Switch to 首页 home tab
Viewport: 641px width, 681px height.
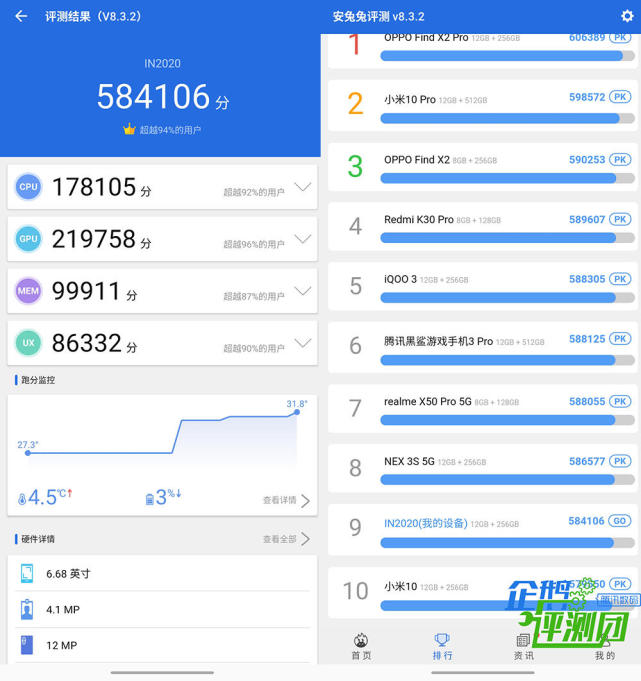pos(361,646)
